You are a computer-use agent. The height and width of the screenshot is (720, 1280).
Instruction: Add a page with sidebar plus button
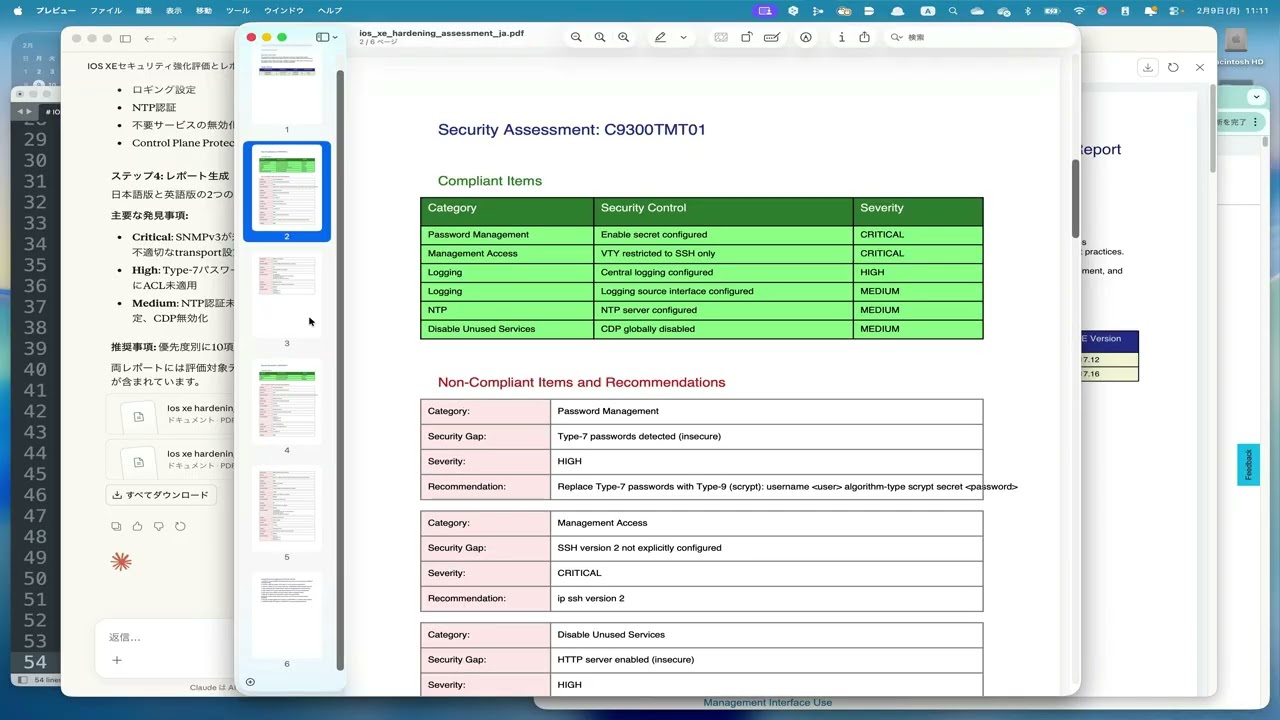(x=250, y=682)
